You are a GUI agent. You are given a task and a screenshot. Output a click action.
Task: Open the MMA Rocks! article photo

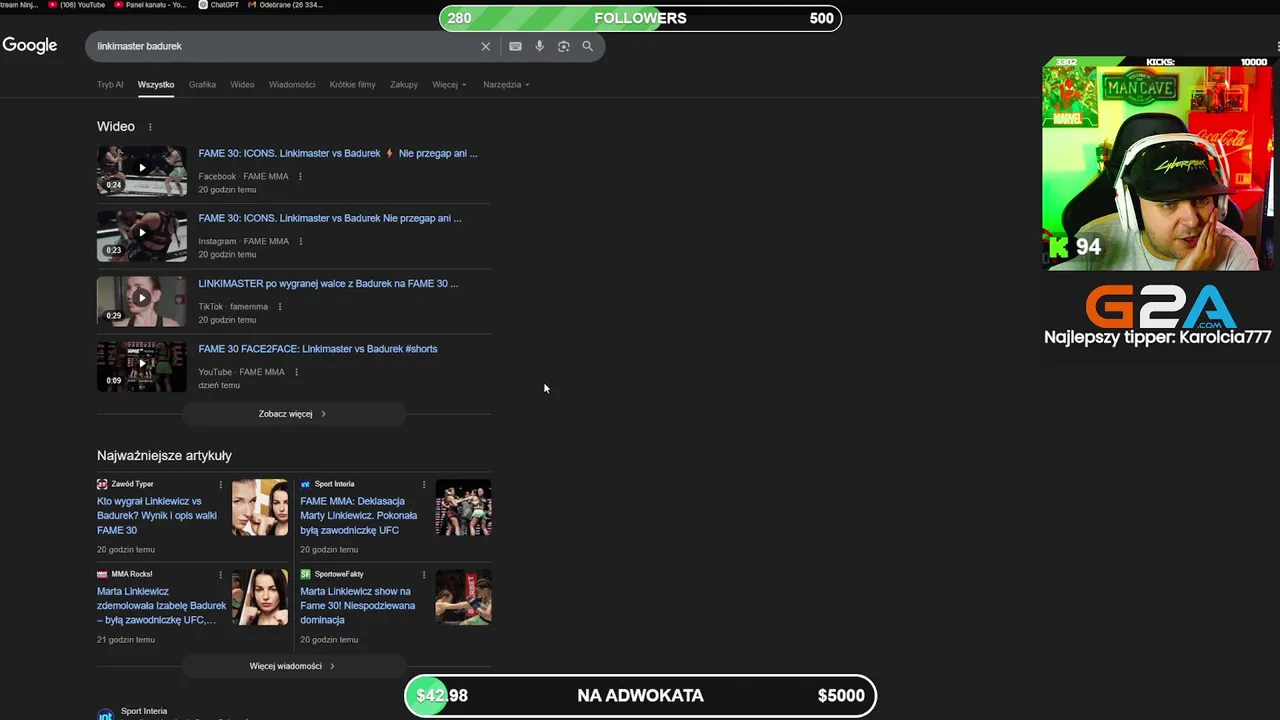[260, 597]
